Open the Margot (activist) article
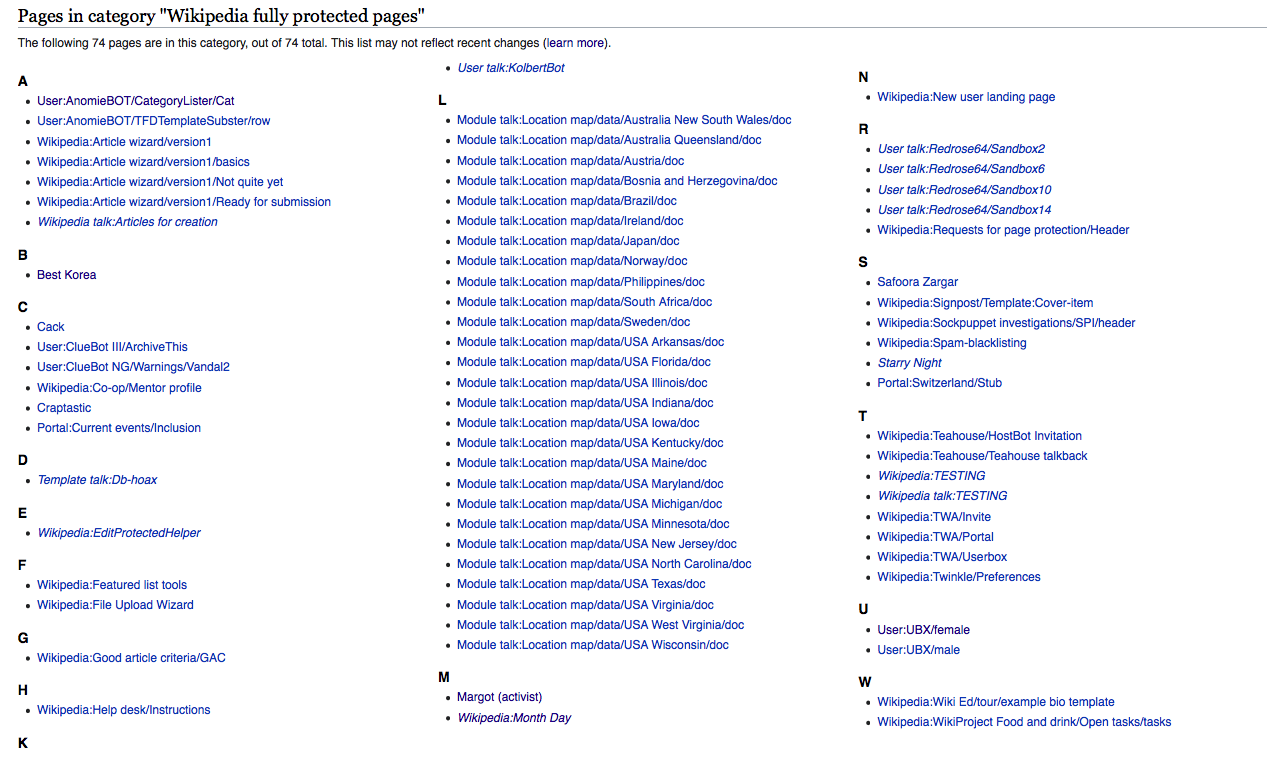 [499, 697]
